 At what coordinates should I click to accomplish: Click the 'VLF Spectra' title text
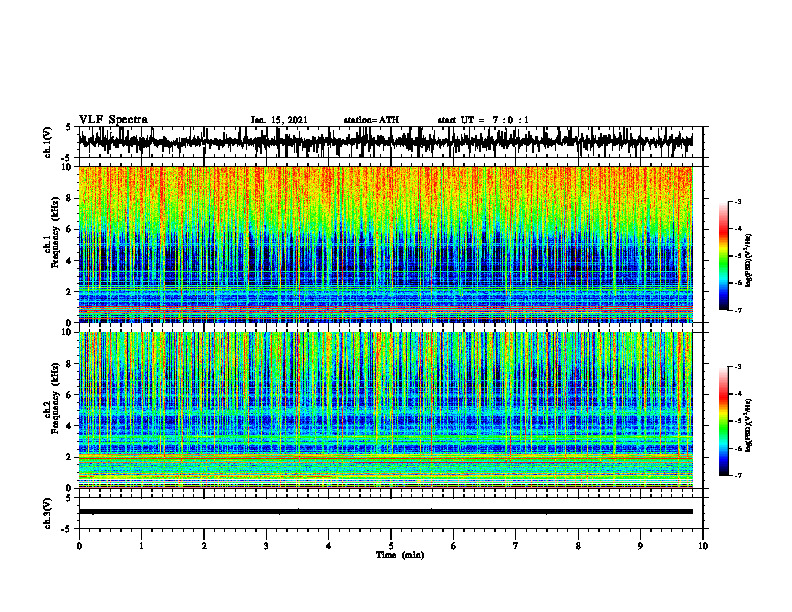click(113, 120)
